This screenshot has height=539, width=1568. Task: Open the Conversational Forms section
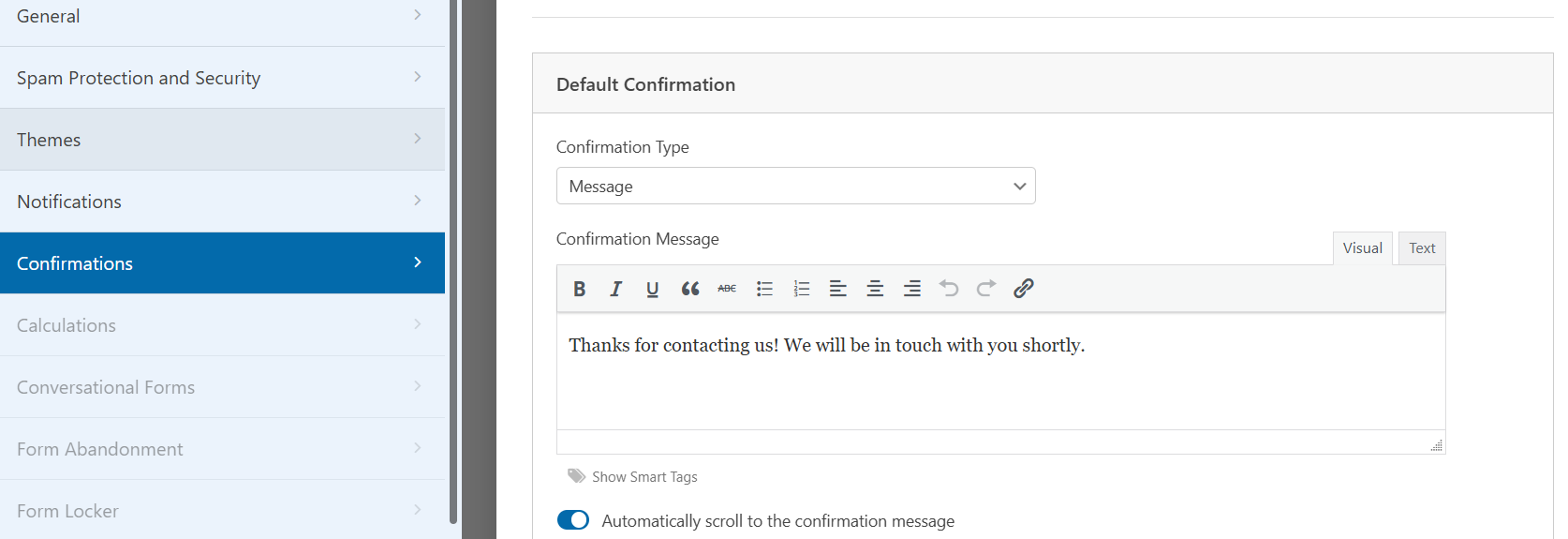(222, 387)
